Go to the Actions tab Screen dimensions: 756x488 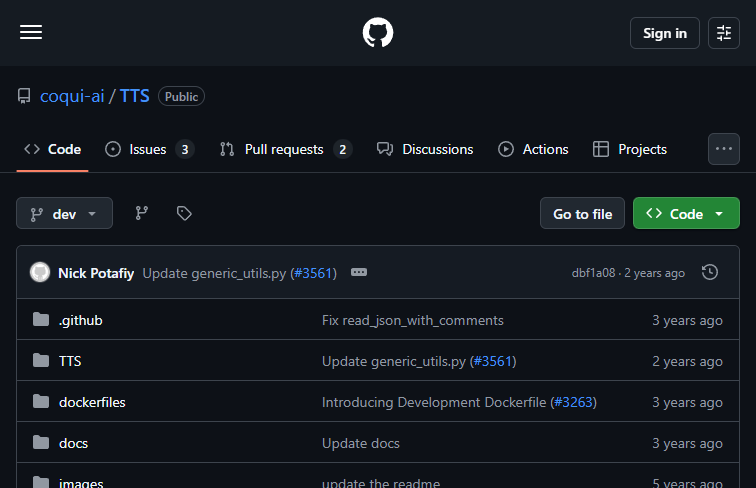click(533, 149)
